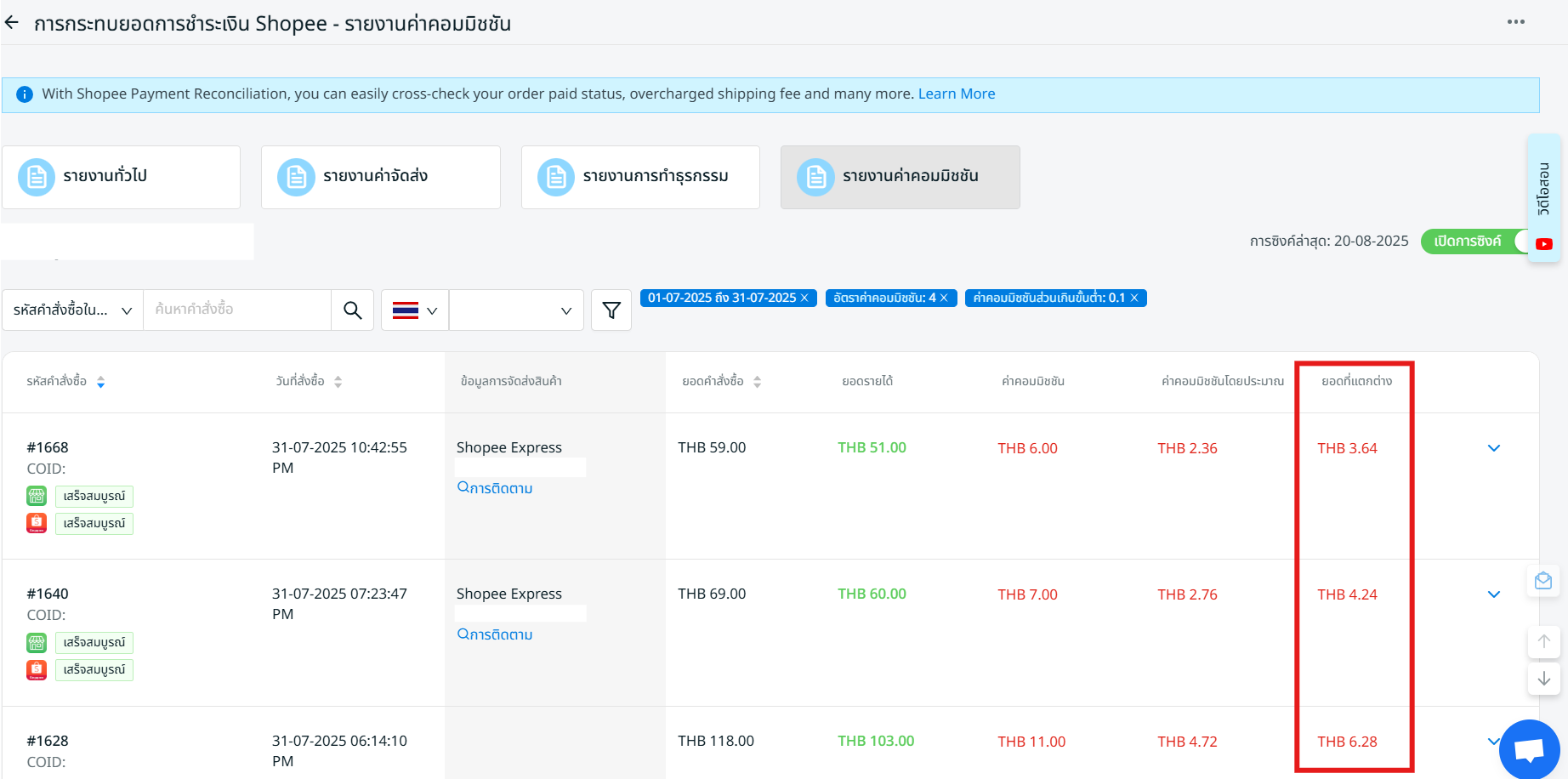This screenshot has width=1568, height=779.
Task: Click the YouTube tutorial video icon
Action: [x=1544, y=244]
